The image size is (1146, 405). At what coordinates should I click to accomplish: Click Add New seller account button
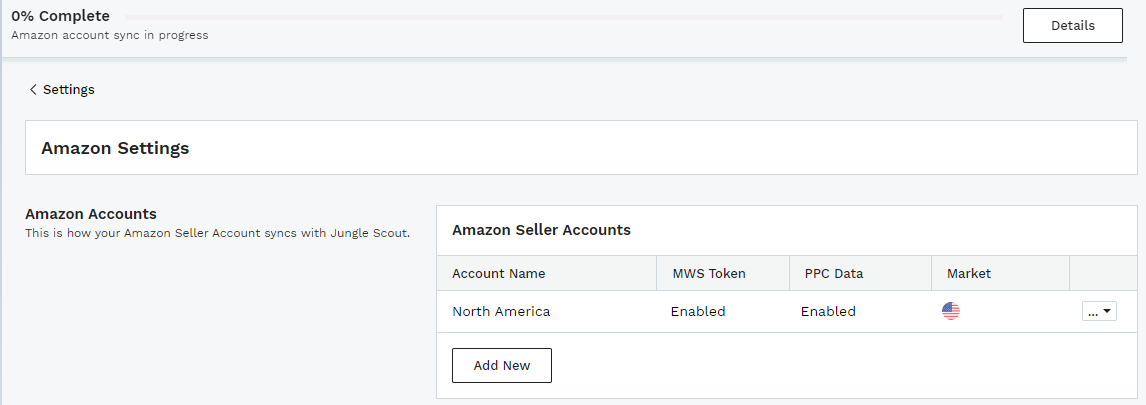[x=501, y=366]
